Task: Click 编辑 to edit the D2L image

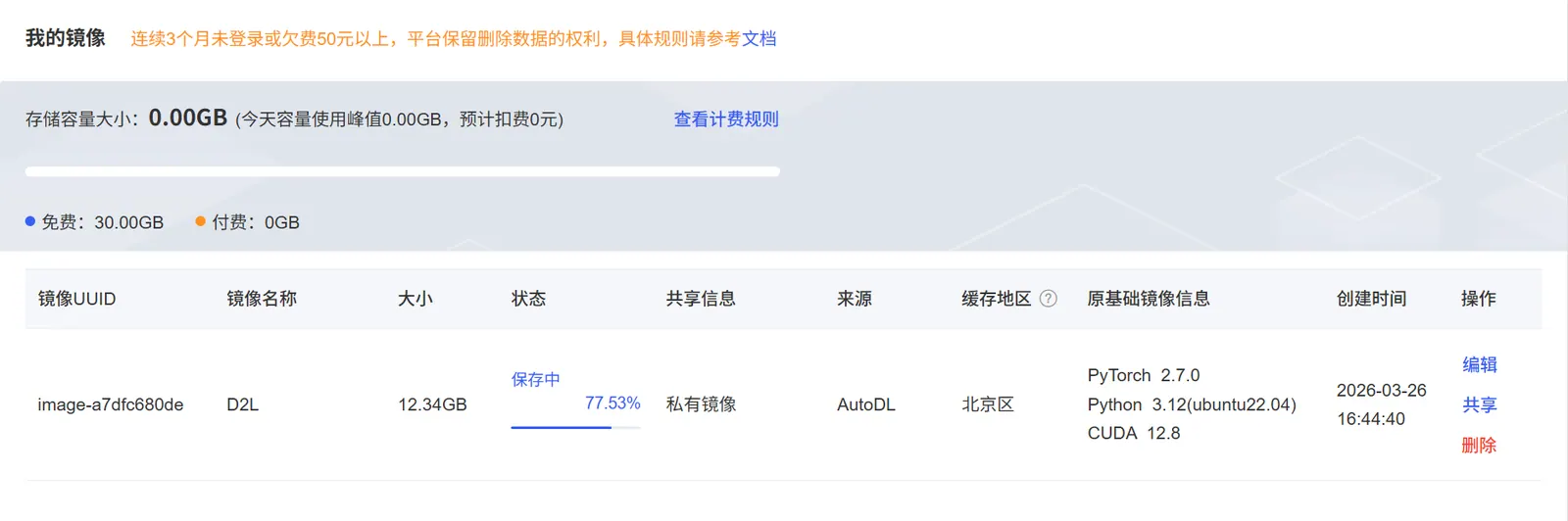Action: (x=1479, y=364)
